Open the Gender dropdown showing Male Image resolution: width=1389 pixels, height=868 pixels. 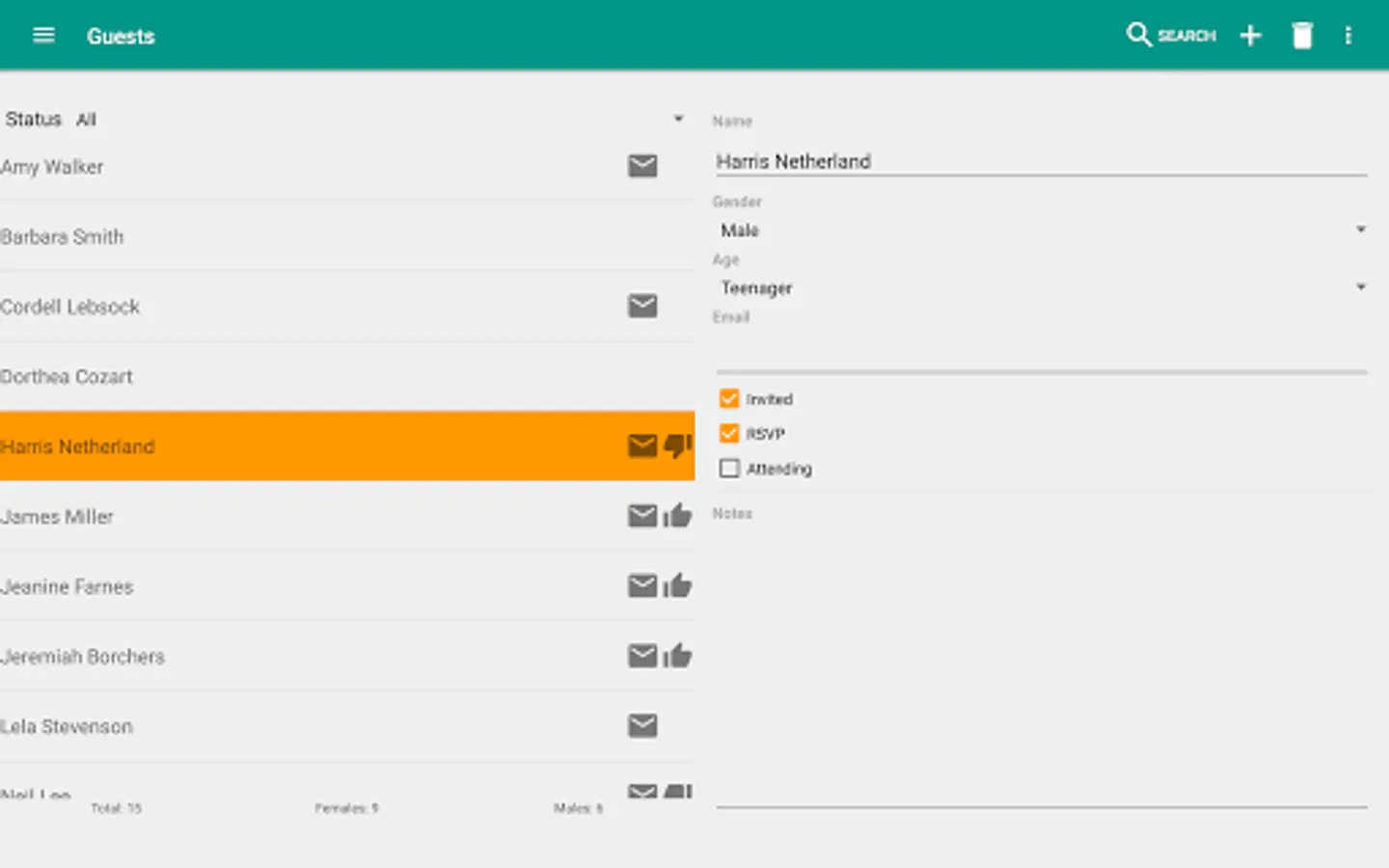point(1042,231)
